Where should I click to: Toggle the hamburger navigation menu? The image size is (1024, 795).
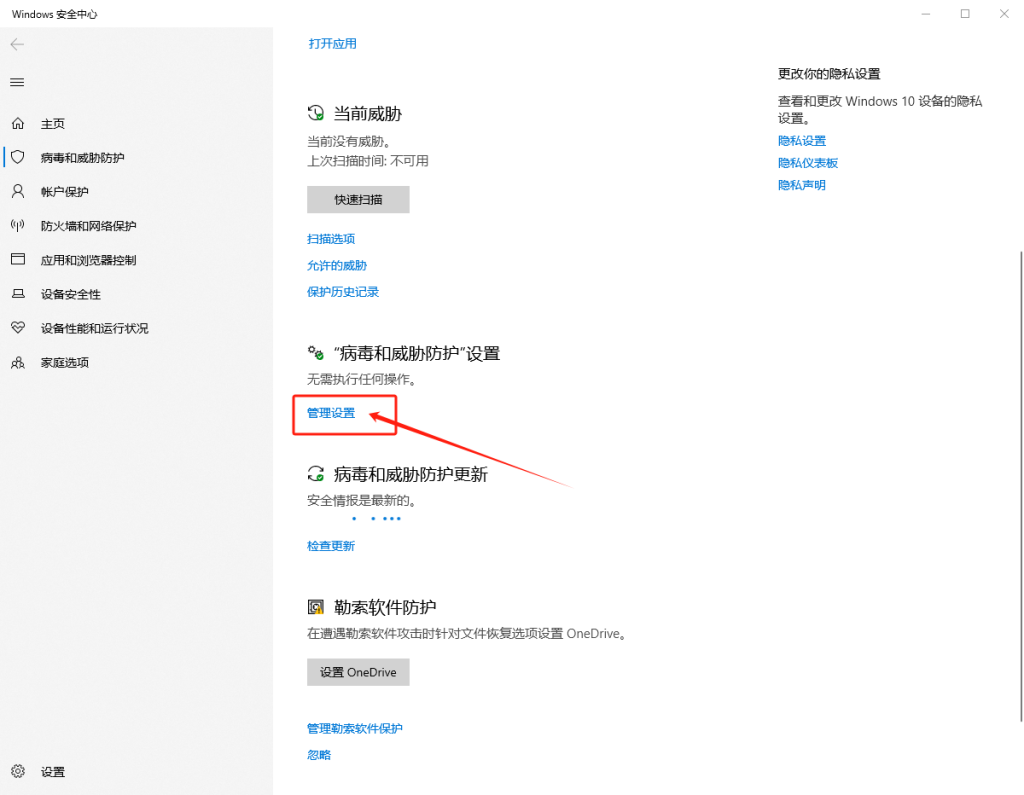click(x=17, y=82)
